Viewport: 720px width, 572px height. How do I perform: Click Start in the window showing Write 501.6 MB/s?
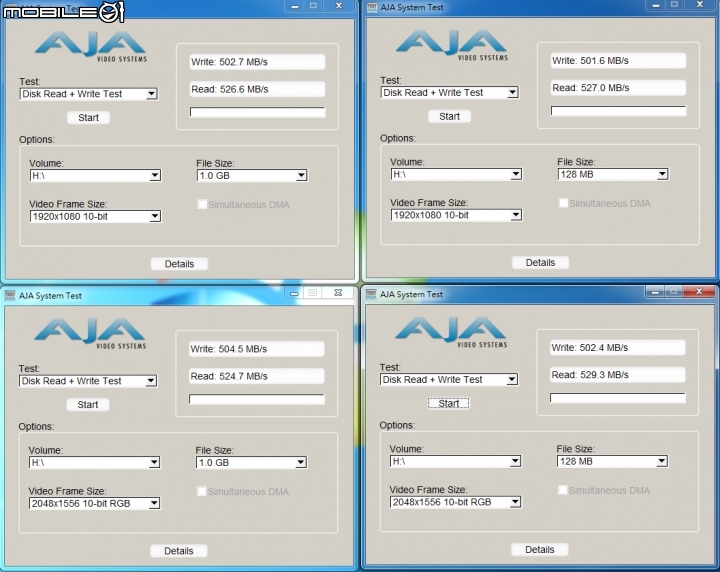coord(449,116)
